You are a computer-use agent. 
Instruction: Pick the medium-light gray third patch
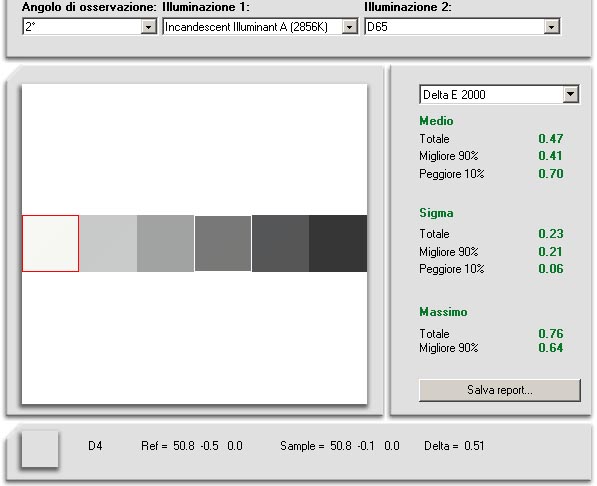(166, 243)
